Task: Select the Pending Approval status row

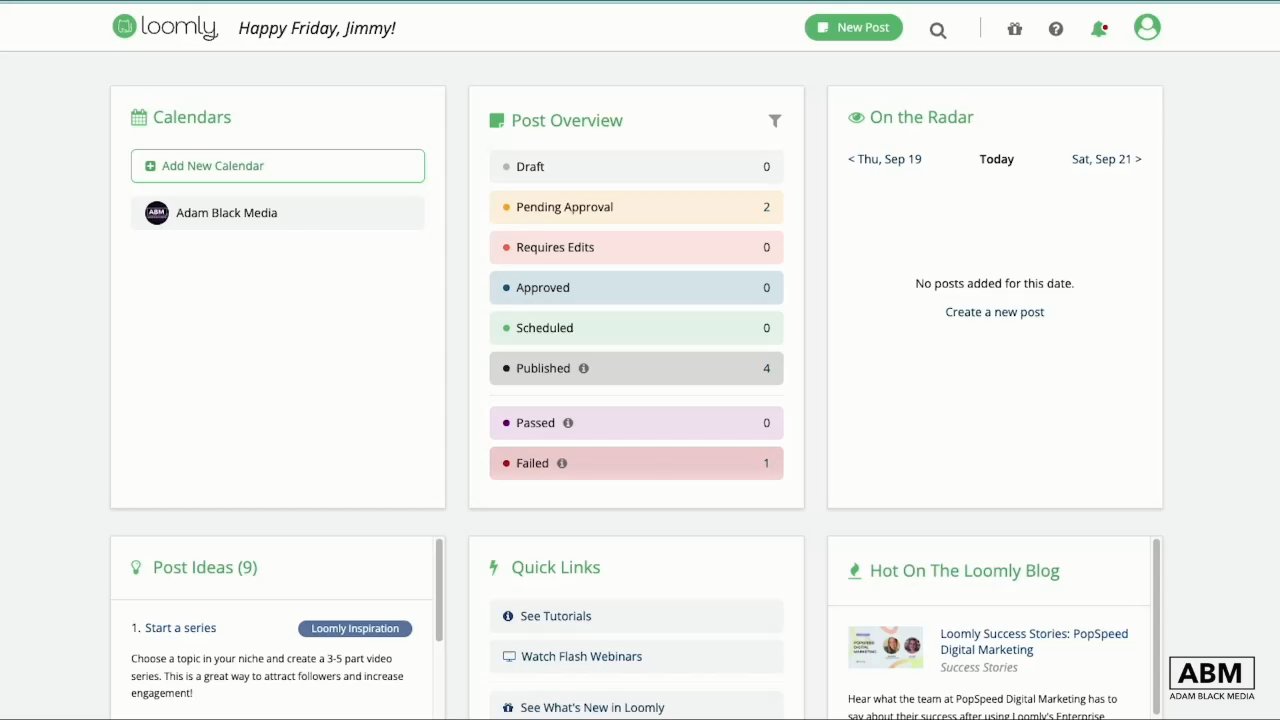Action: pyautogui.click(x=636, y=207)
